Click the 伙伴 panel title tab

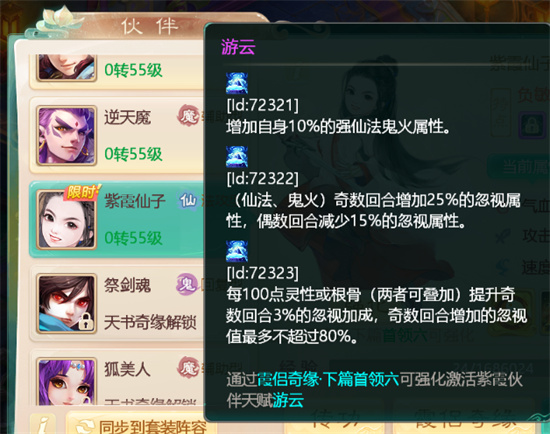tap(150, 26)
